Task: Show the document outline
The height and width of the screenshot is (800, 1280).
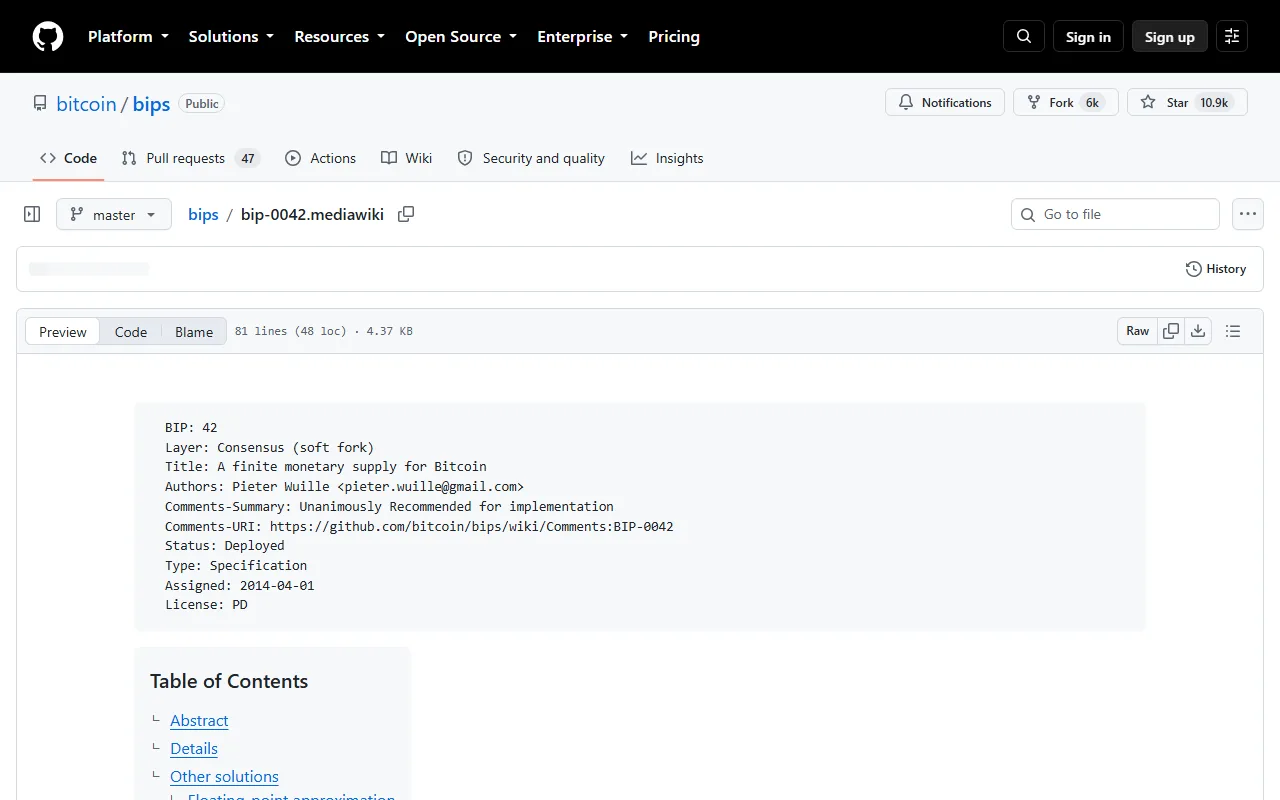Action: point(1233,331)
